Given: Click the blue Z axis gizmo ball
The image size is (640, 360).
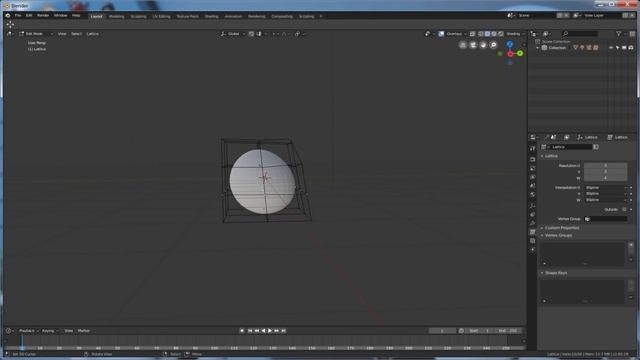Looking at the screenshot, I should click(510, 44).
